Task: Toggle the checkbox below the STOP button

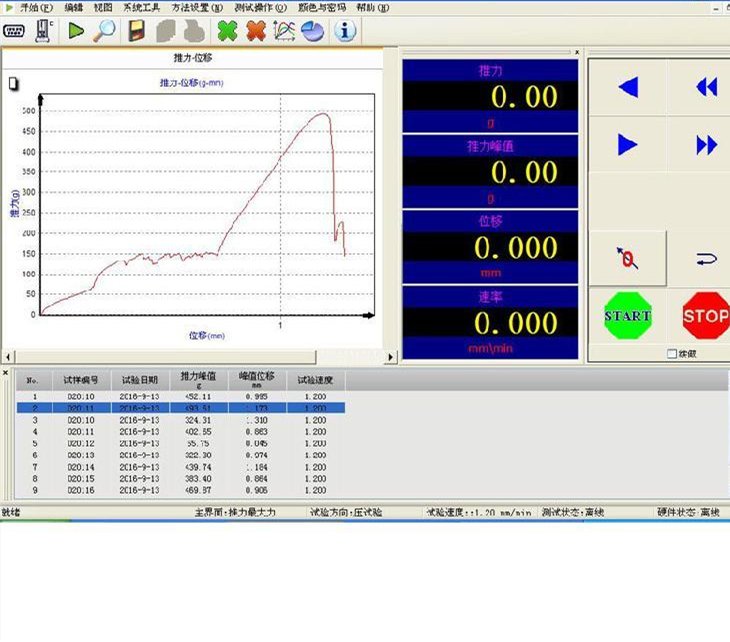Action: 671,354
